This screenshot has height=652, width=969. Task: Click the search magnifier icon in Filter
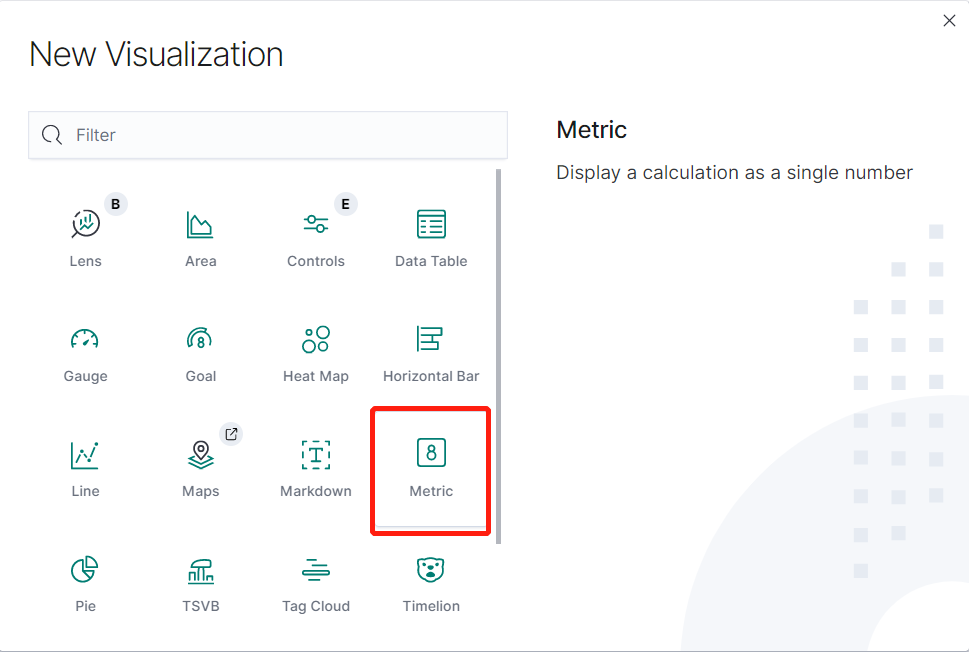[x=52, y=135]
